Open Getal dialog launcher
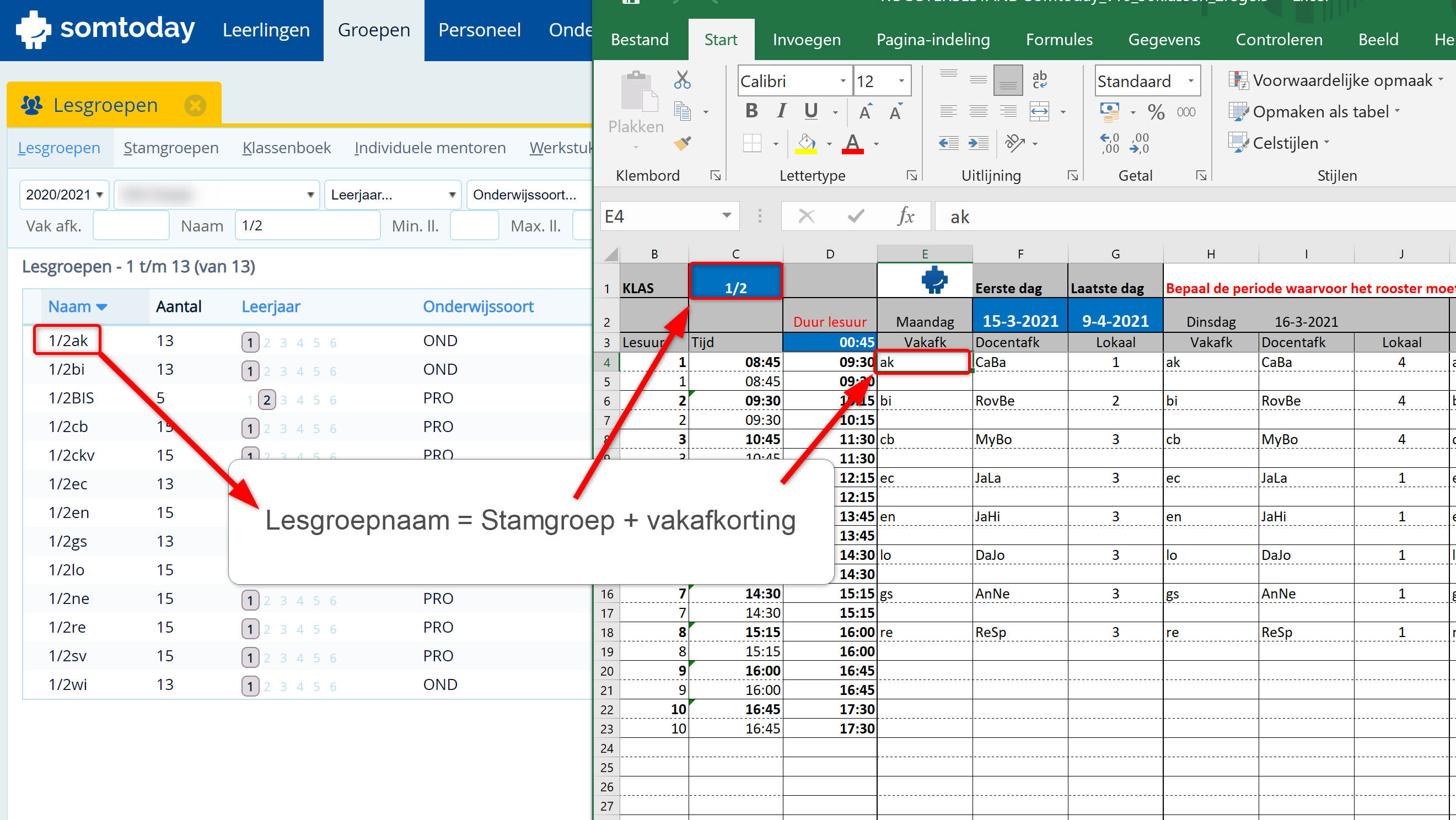Image resolution: width=1456 pixels, height=820 pixels. click(1201, 175)
